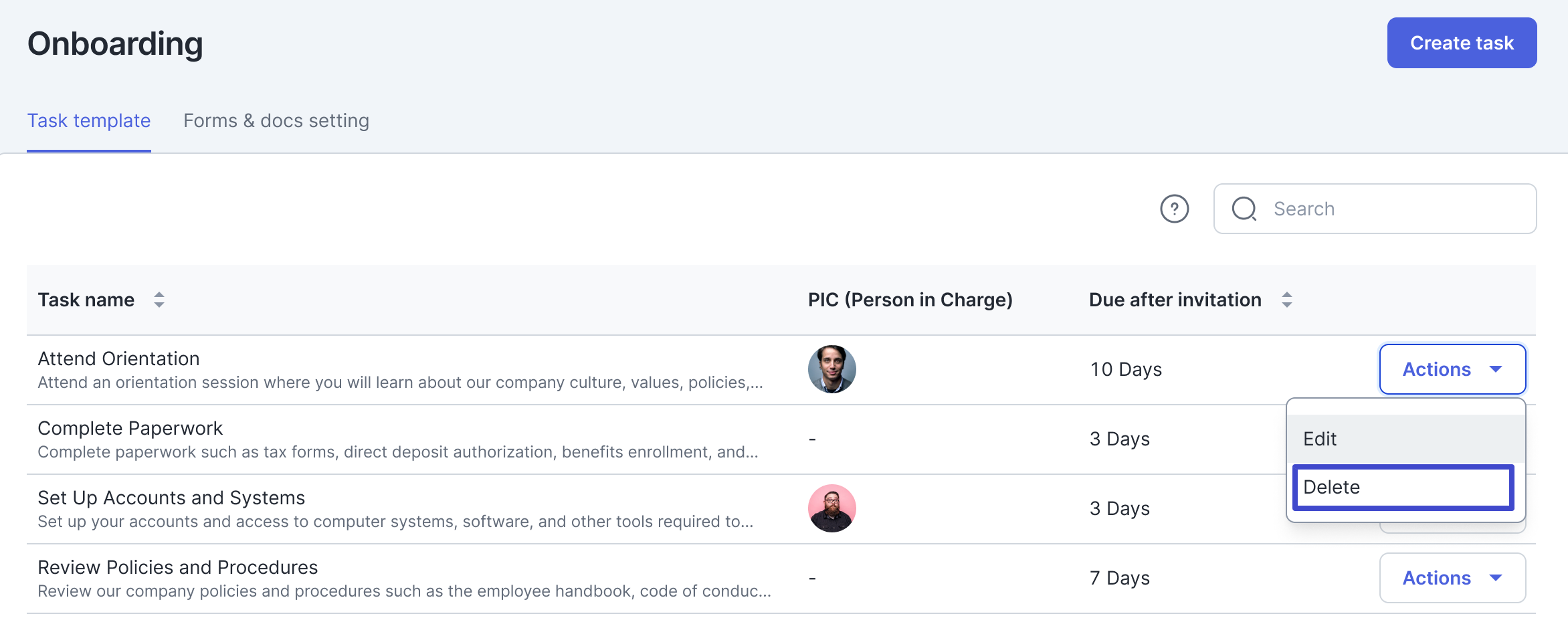
Task: Sort by Due after invitation arrows
Action: pyautogui.click(x=1286, y=300)
